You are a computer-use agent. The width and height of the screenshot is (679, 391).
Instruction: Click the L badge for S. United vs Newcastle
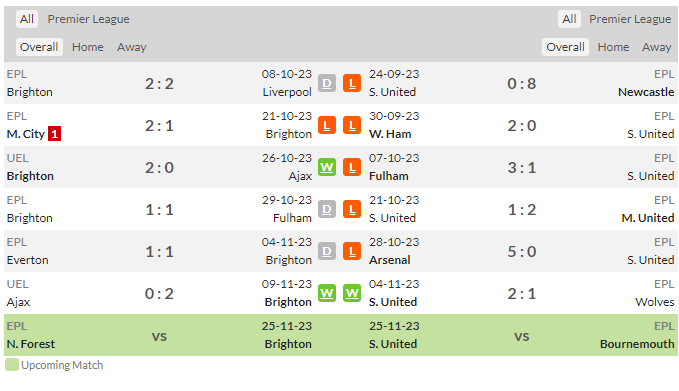[352, 84]
